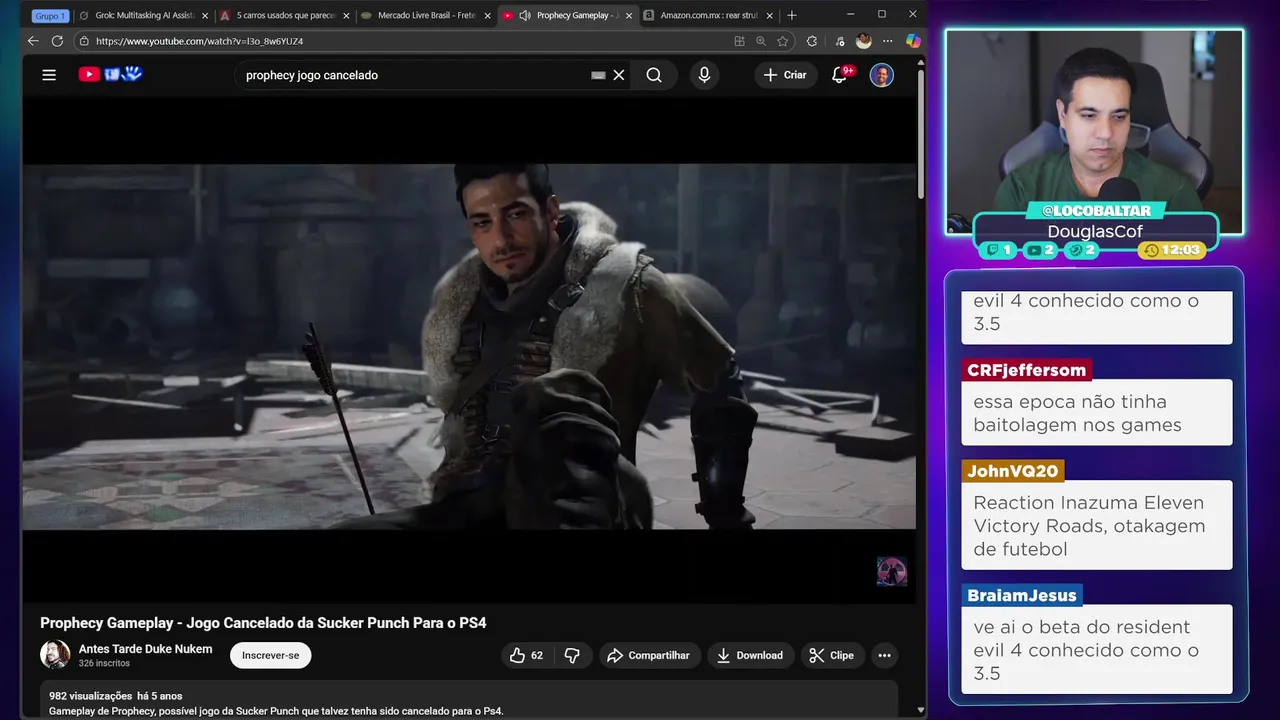Share the video via Compartilhar
This screenshot has height=720, width=1280.
tap(648, 655)
